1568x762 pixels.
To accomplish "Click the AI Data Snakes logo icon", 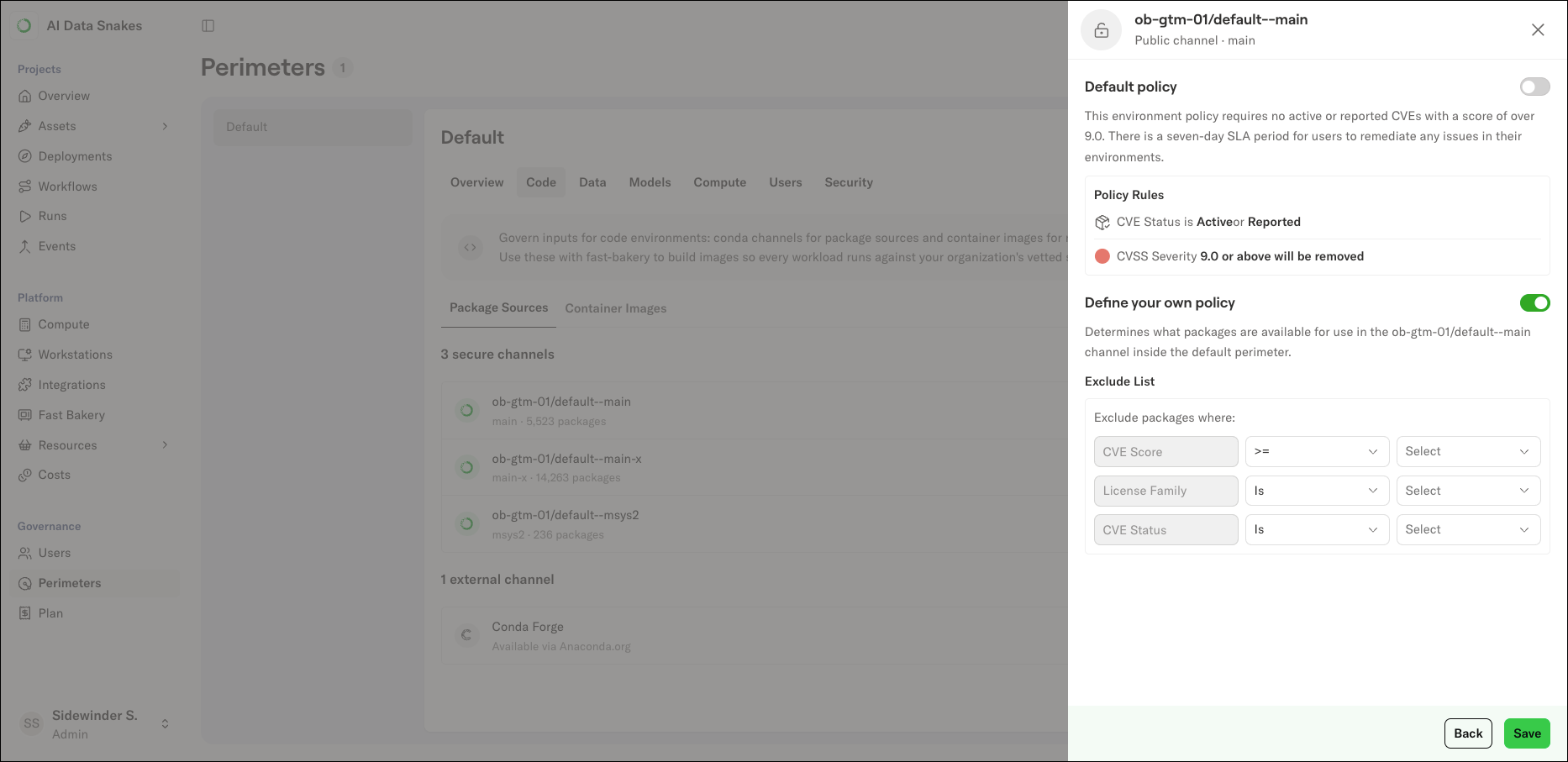I will [x=24, y=26].
